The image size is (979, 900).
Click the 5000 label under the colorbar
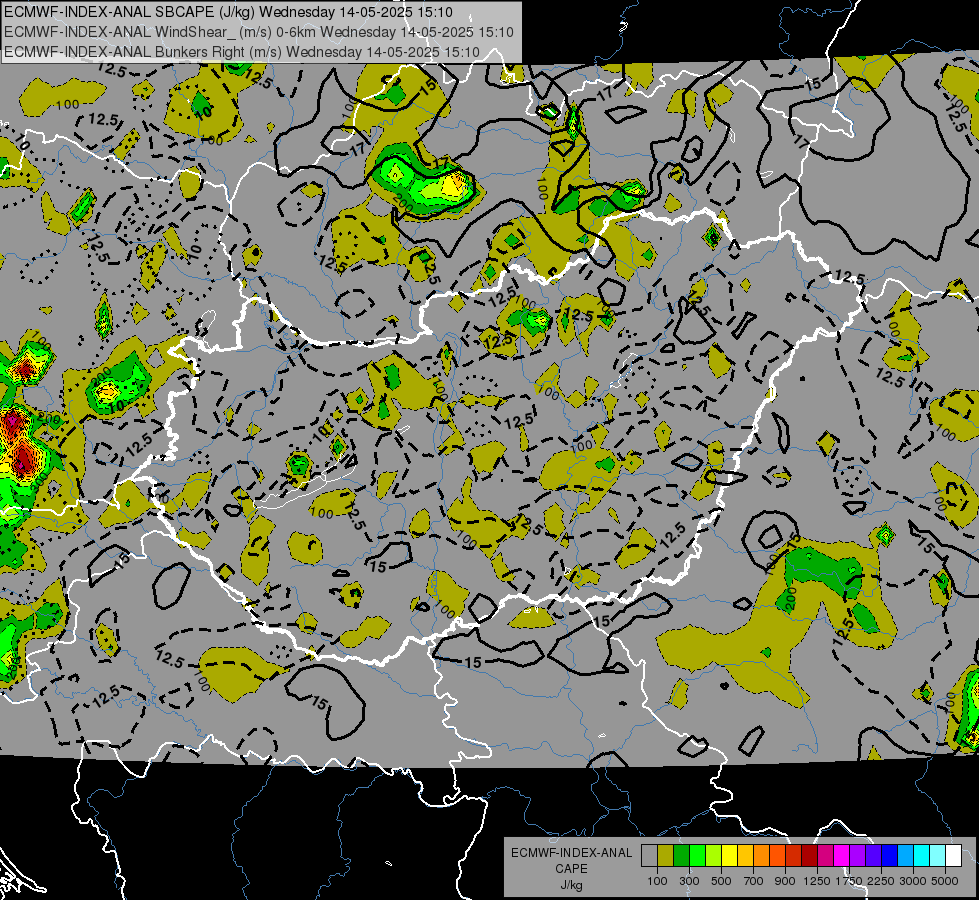(x=945, y=881)
